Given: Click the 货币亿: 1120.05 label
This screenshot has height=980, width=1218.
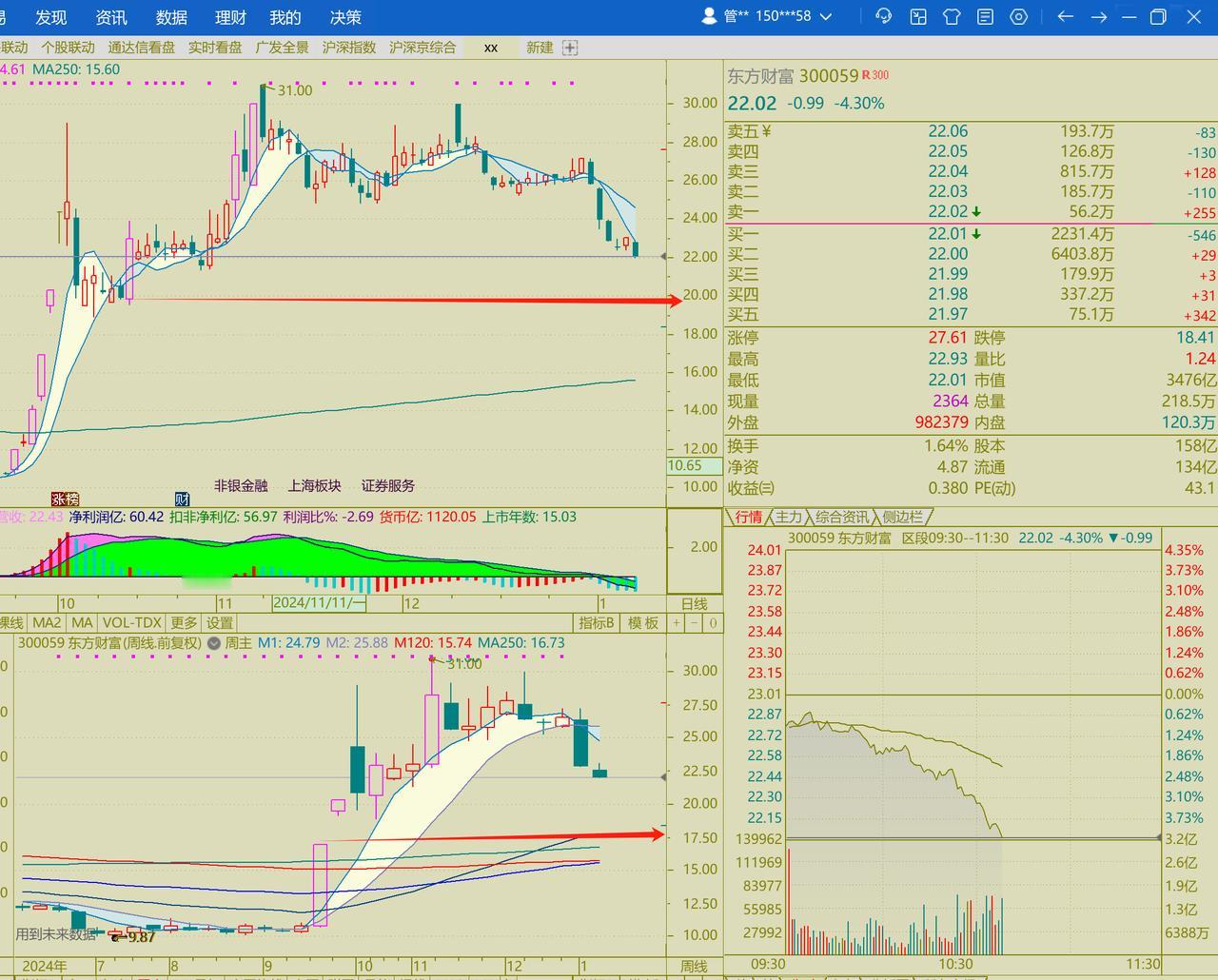Looking at the screenshot, I should click(427, 517).
